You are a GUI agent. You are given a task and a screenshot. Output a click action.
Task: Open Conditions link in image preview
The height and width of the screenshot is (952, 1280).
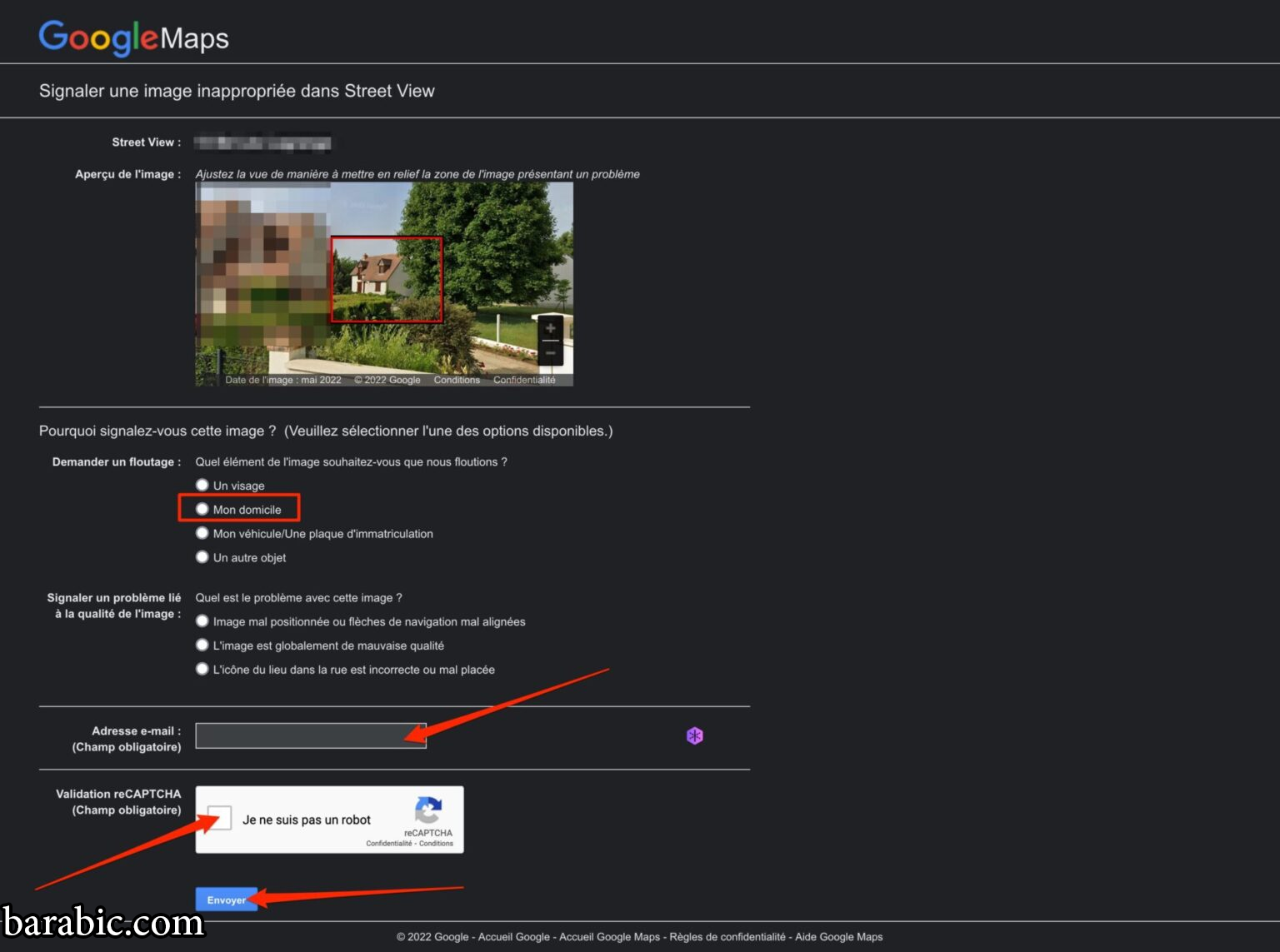click(457, 380)
